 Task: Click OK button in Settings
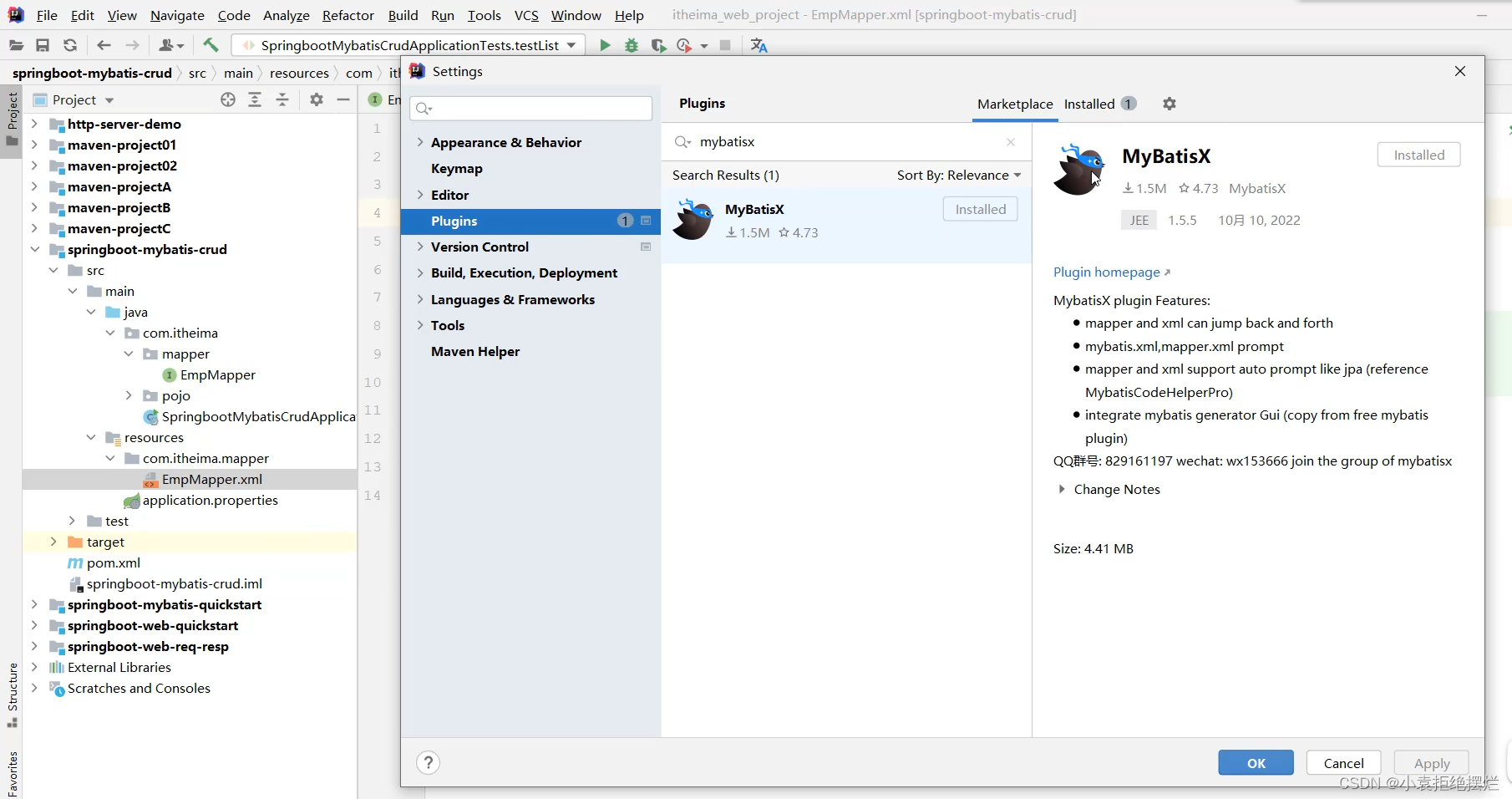(x=1256, y=762)
